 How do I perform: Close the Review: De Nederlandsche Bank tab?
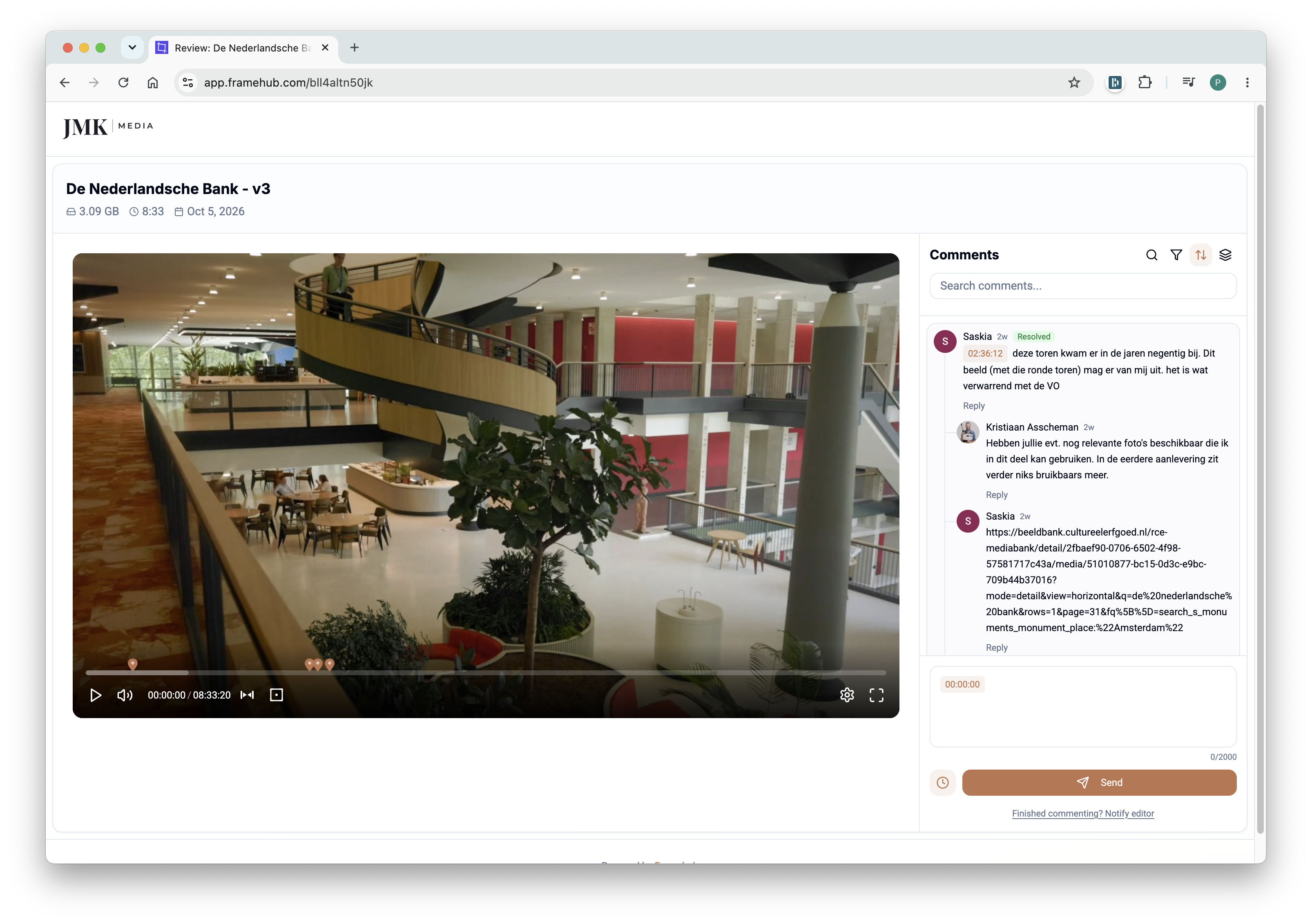pos(325,47)
